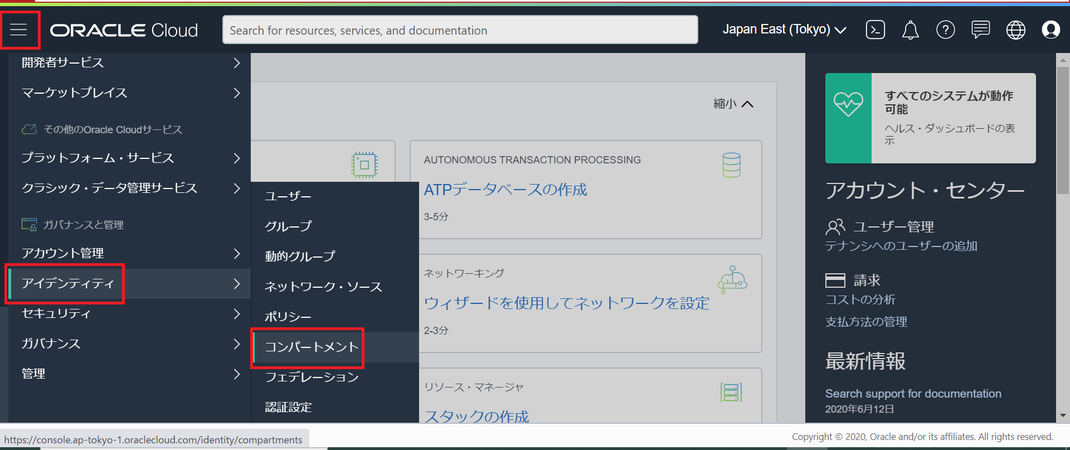Click the その他のOracle Cloudサービス cloud icon
Image resolution: width=1070 pixels, height=450 pixels.
(x=29, y=128)
